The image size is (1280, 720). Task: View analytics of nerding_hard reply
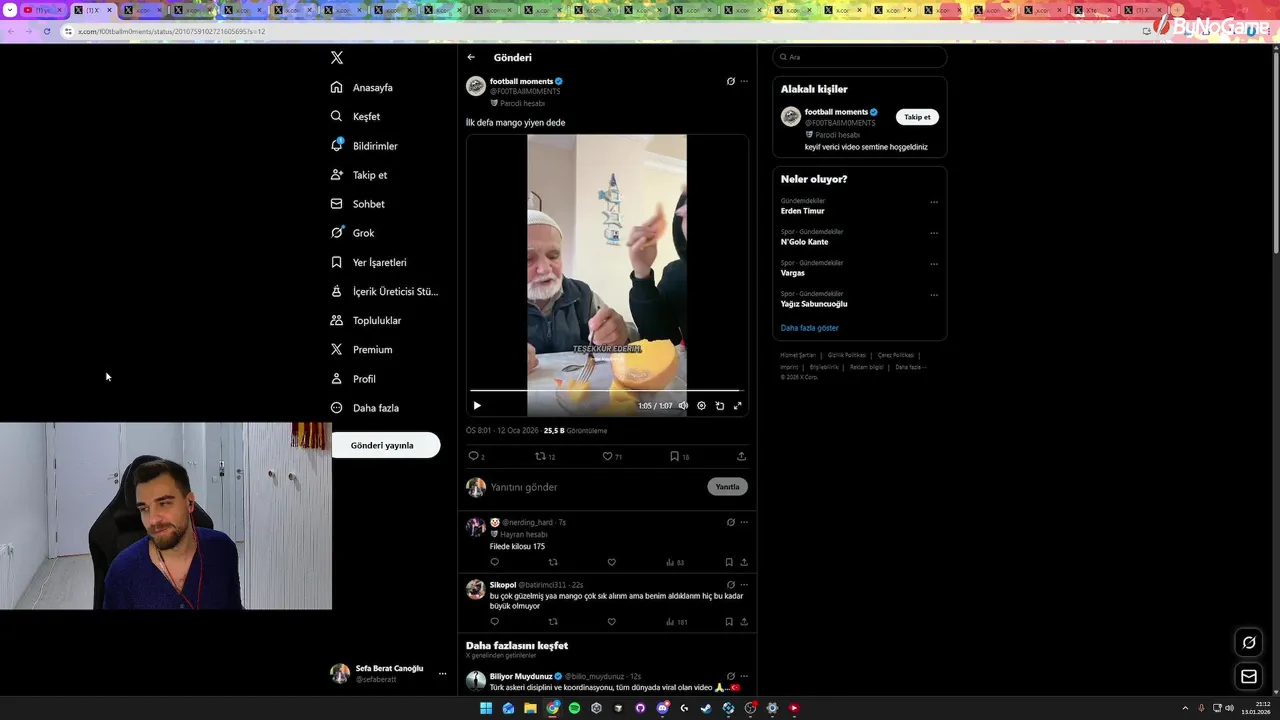coord(675,562)
